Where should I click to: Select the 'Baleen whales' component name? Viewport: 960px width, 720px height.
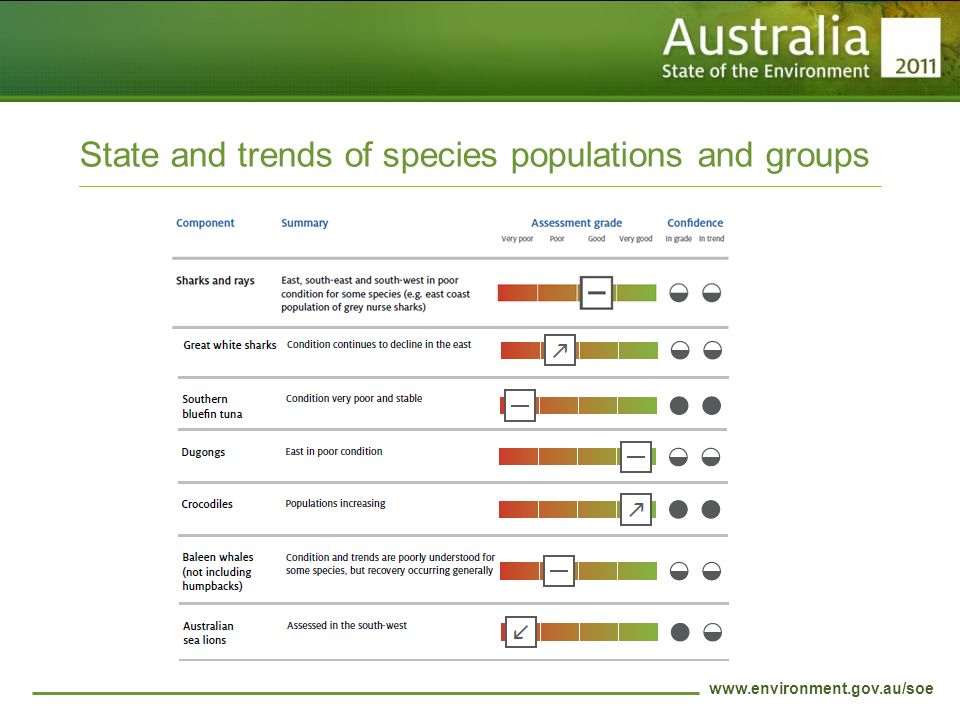[217, 571]
